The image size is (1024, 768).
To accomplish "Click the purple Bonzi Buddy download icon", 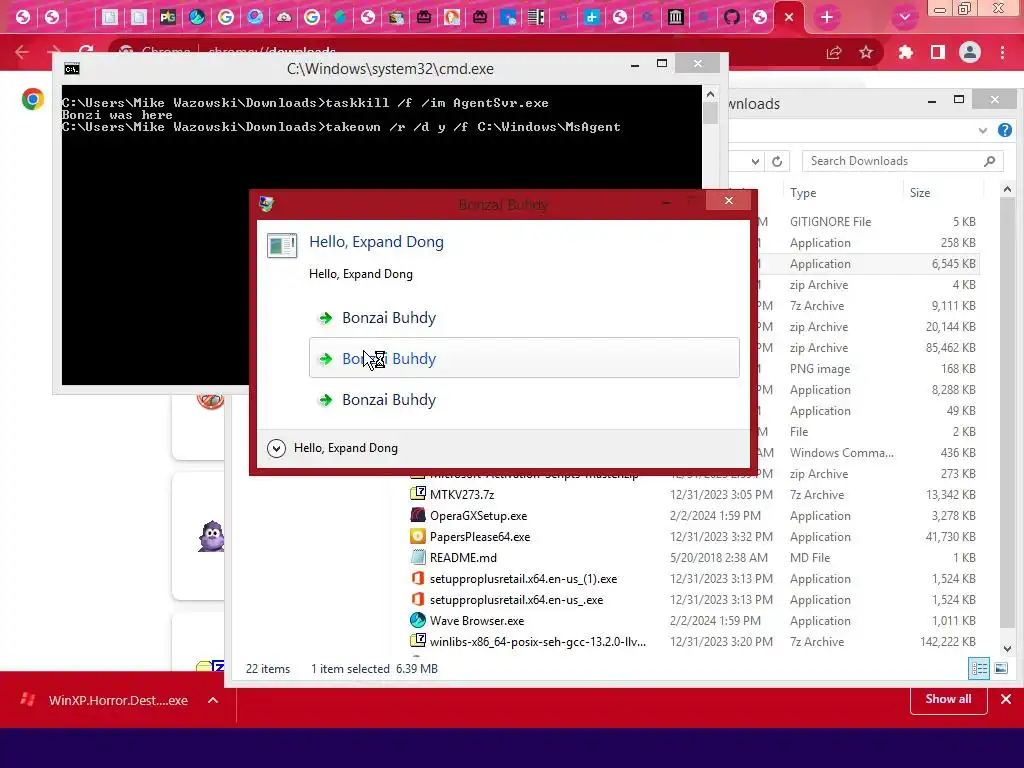I will [x=211, y=537].
